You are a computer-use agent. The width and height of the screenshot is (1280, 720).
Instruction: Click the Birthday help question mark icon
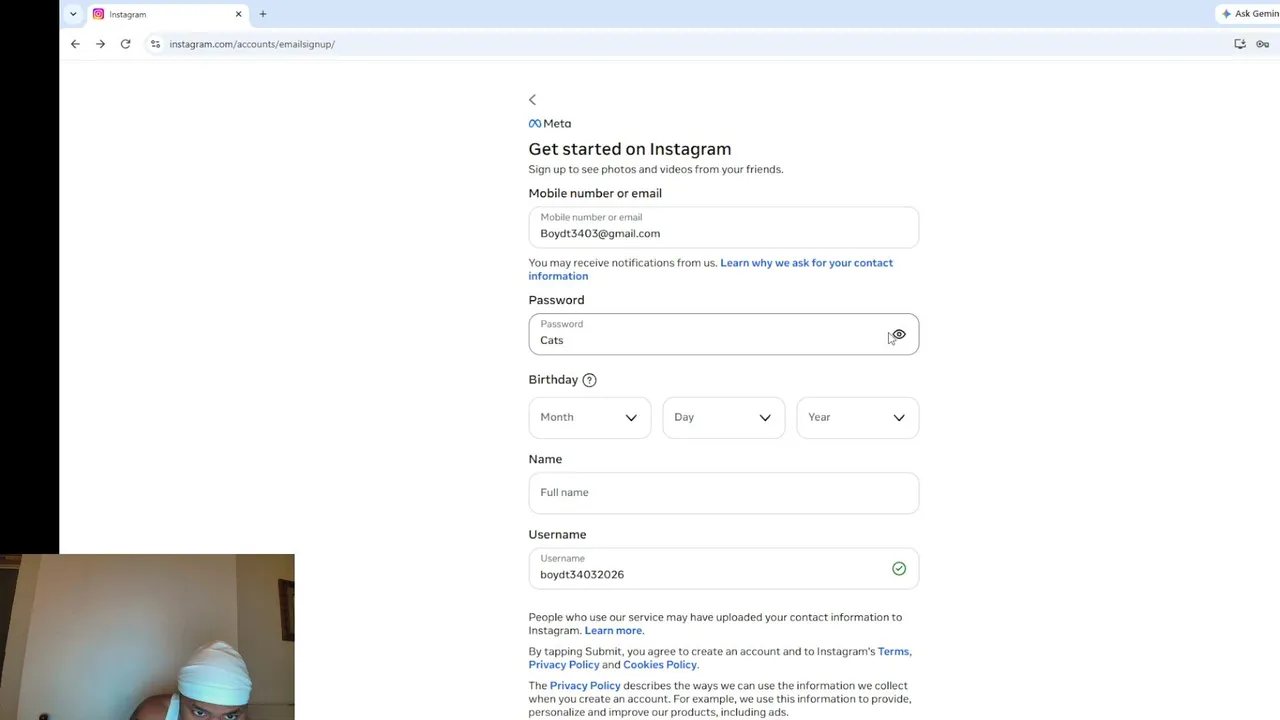click(589, 380)
